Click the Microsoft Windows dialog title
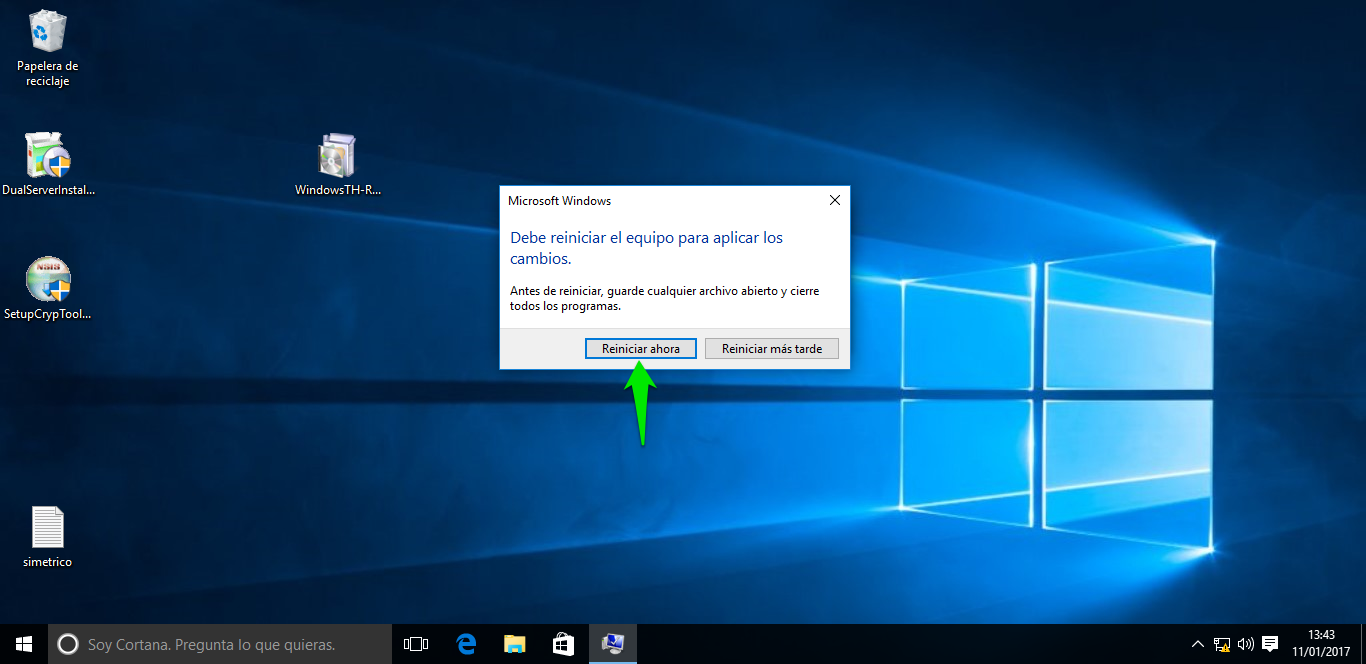This screenshot has width=1366, height=664. (559, 201)
